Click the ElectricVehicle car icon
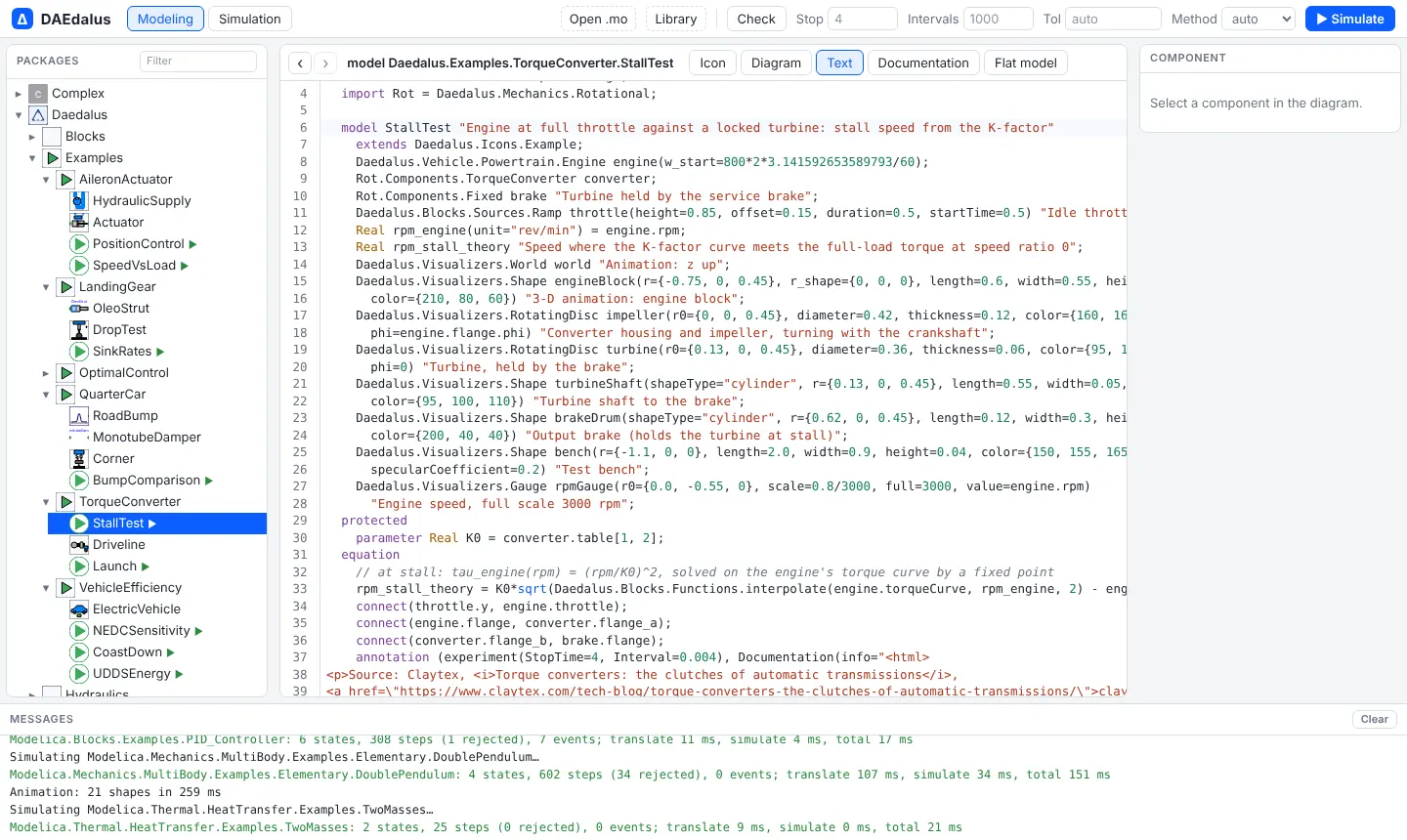The height and width of the screenshot is (840, 1407). [x=79, y=609]
